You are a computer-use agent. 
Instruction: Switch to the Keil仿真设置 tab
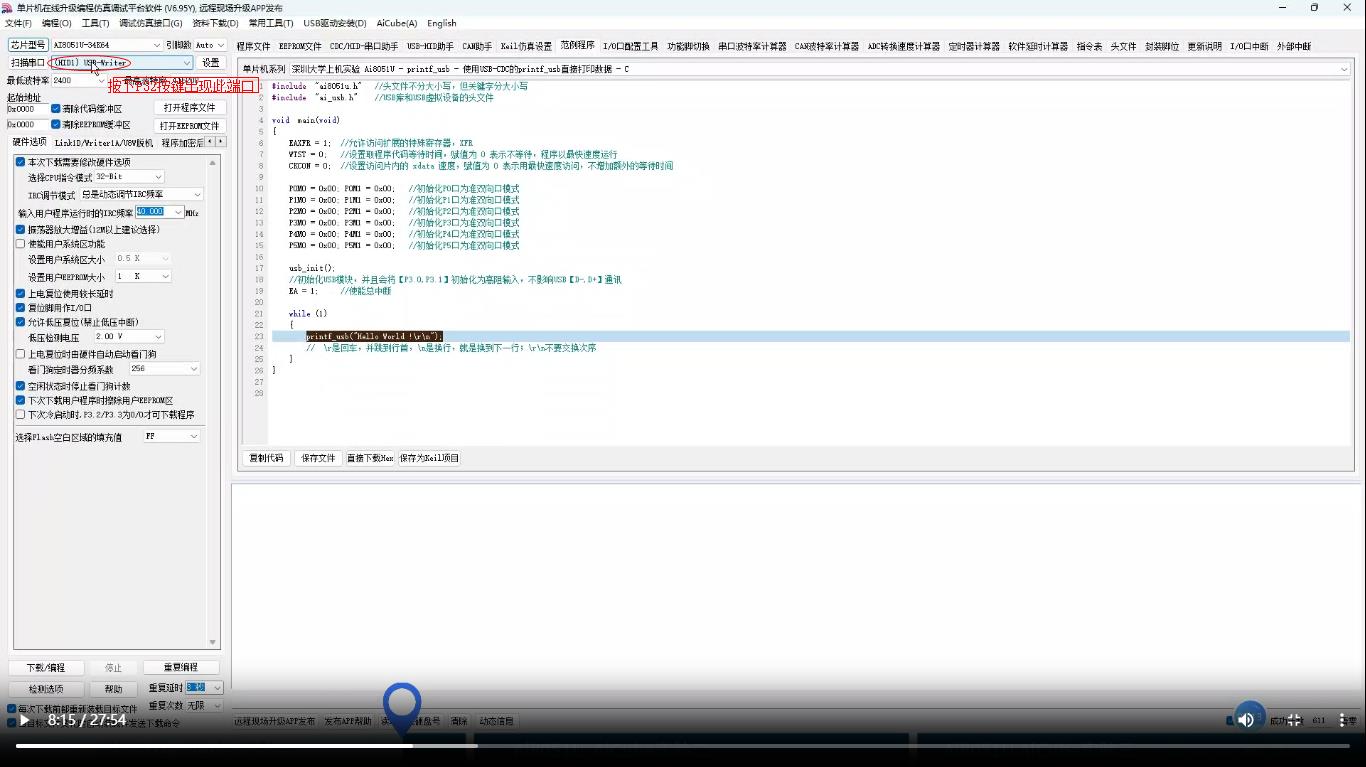(526, 46)
